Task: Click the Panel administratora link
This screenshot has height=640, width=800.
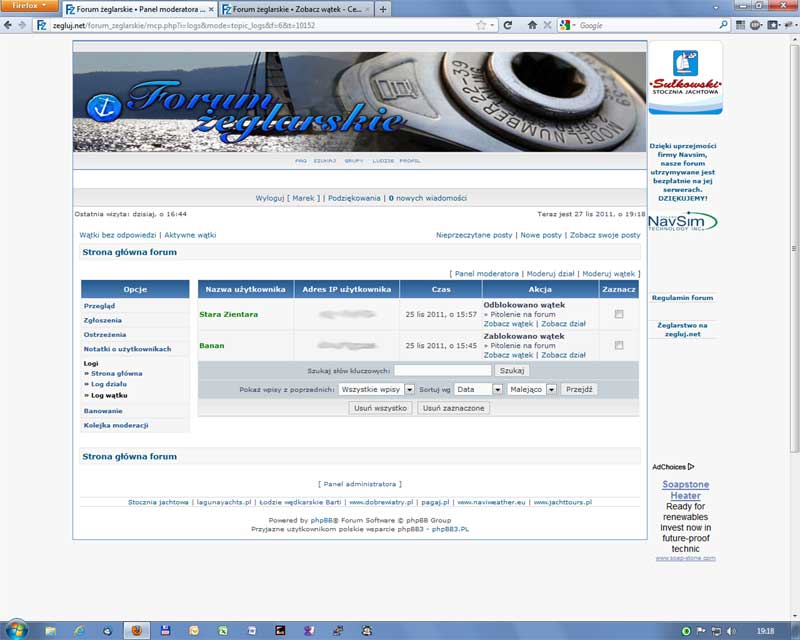Action: [360, 484]
